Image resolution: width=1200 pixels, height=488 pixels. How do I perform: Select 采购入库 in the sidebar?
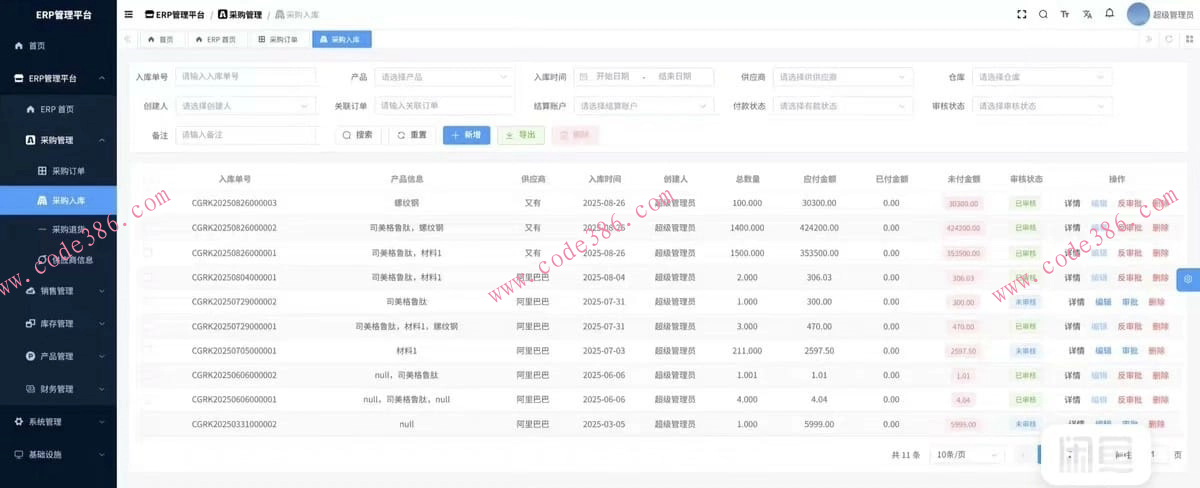[58, 200]
